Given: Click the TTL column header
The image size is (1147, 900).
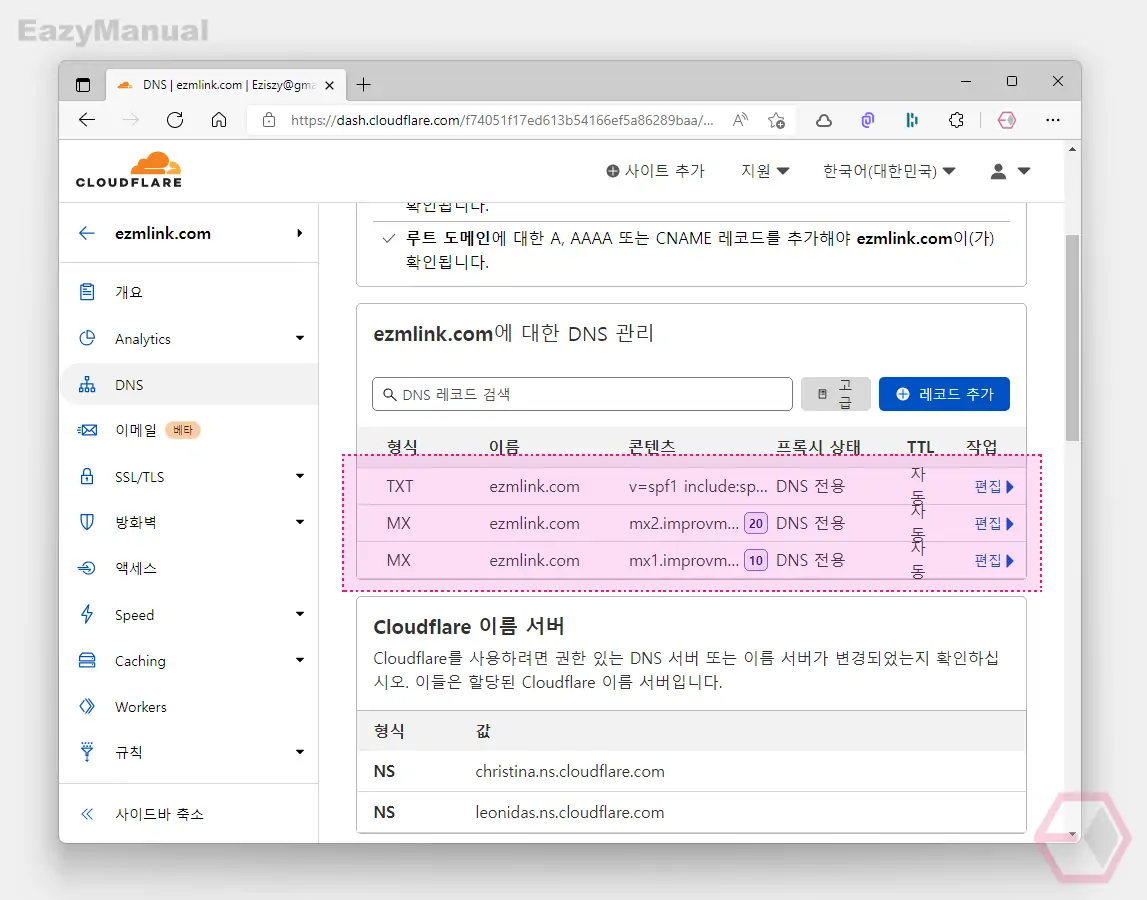Looking at the screenshot, I should click(x=920, y=446).
